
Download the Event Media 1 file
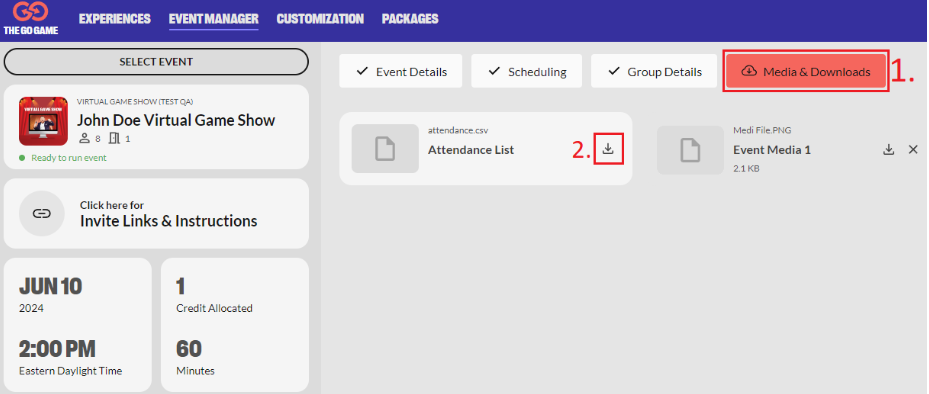pos(888,150)
